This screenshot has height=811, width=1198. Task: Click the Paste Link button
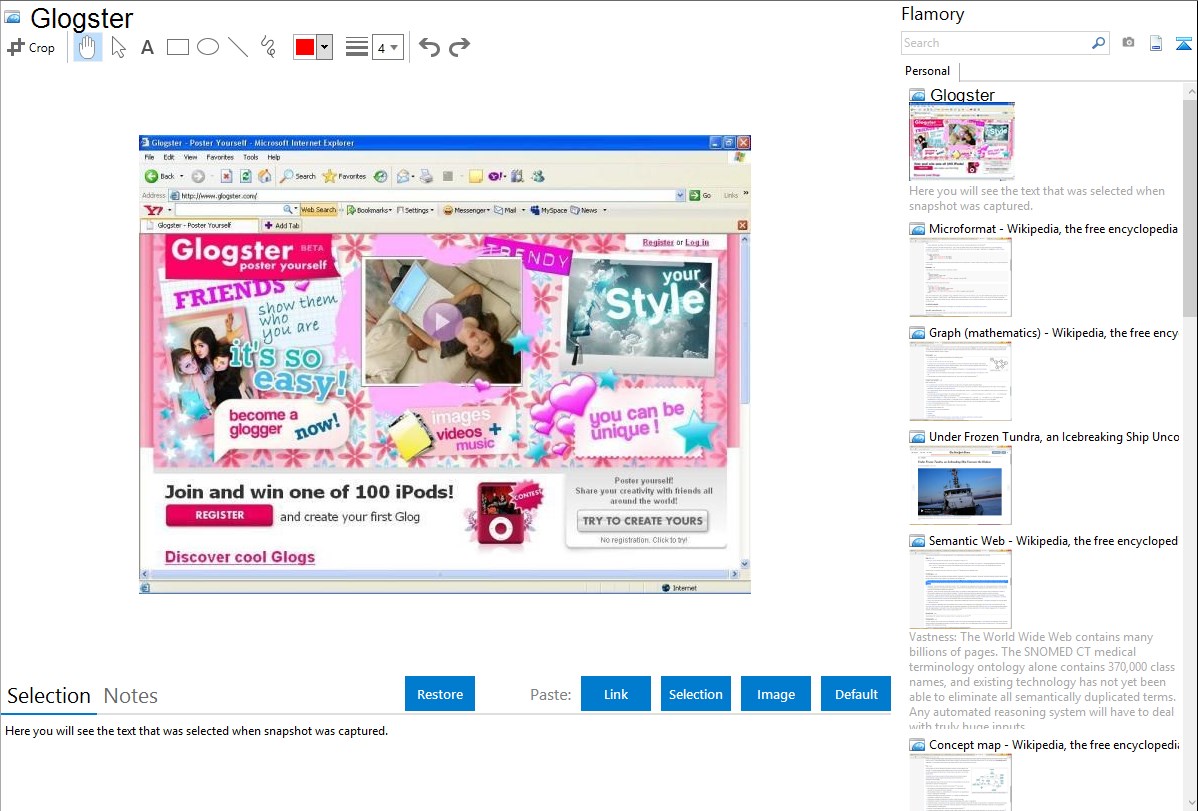tap(616, 694)
